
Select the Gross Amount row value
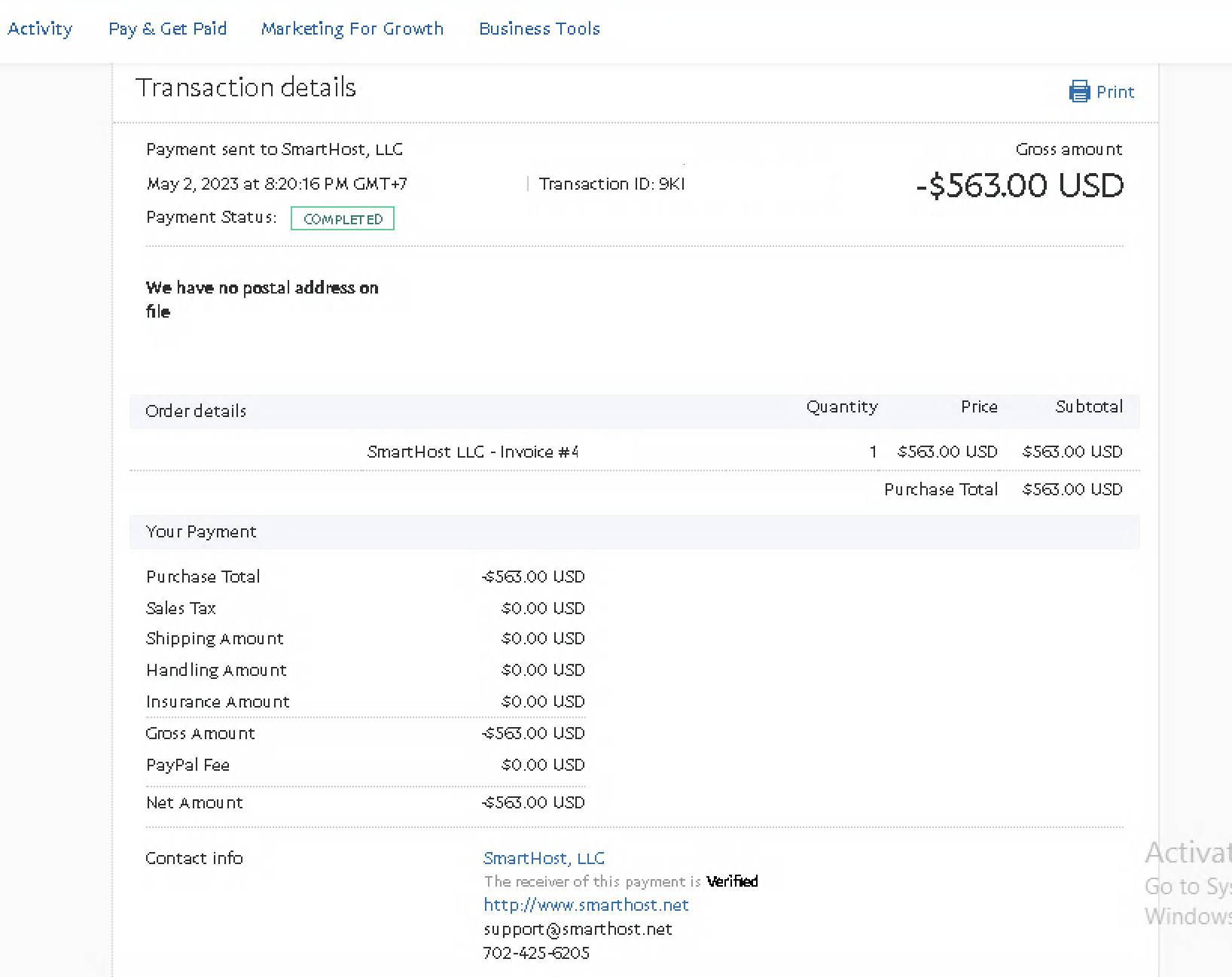click(533, 733)
